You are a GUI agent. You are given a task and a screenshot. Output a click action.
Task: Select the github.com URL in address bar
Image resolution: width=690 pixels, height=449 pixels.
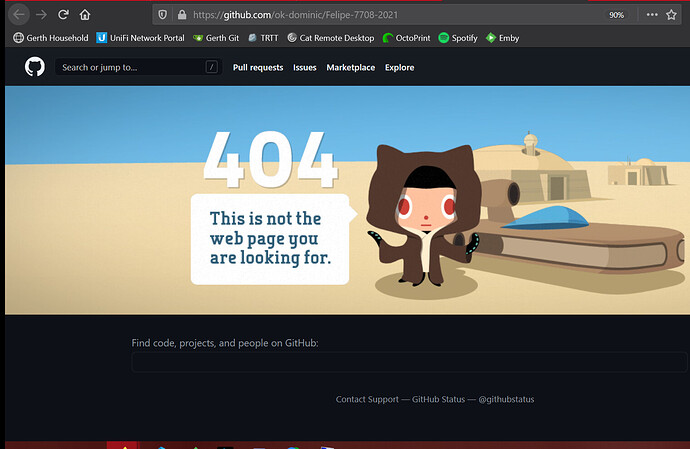(x=295, y=15)
